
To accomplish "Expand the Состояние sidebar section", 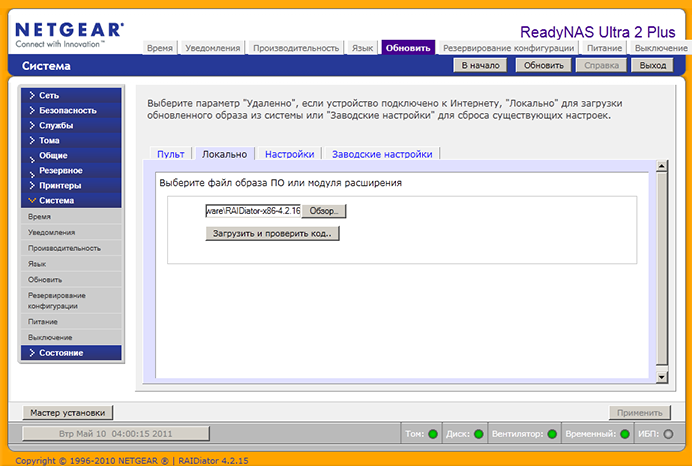I will pyautogui.click(x=71, y=353).
